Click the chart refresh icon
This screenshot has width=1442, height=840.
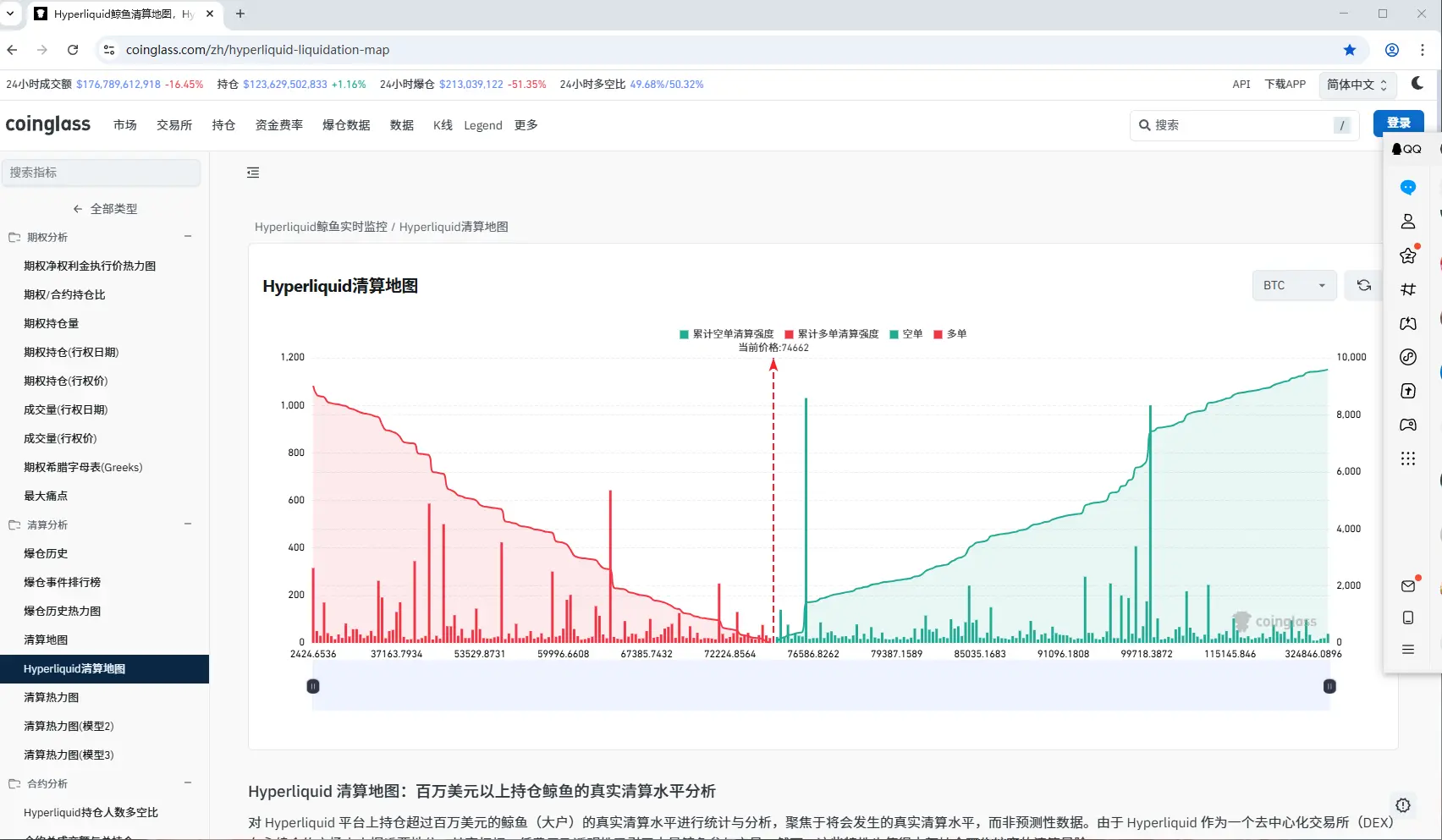pos(1363,286)
